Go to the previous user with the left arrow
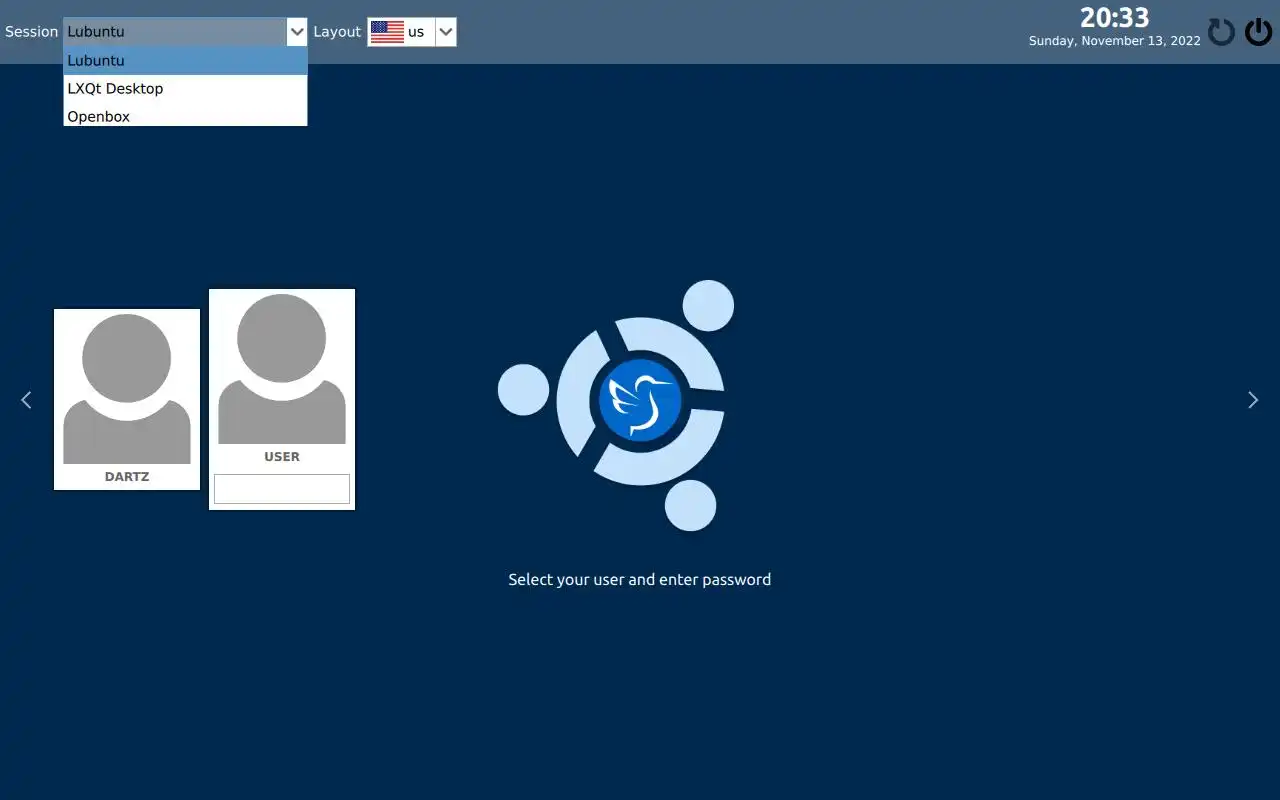Viewport: 1280px width, 800px height. point(26,400)
